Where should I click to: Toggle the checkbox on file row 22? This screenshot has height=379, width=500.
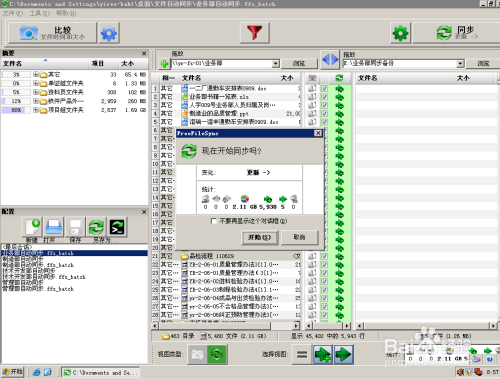[324, 265]
